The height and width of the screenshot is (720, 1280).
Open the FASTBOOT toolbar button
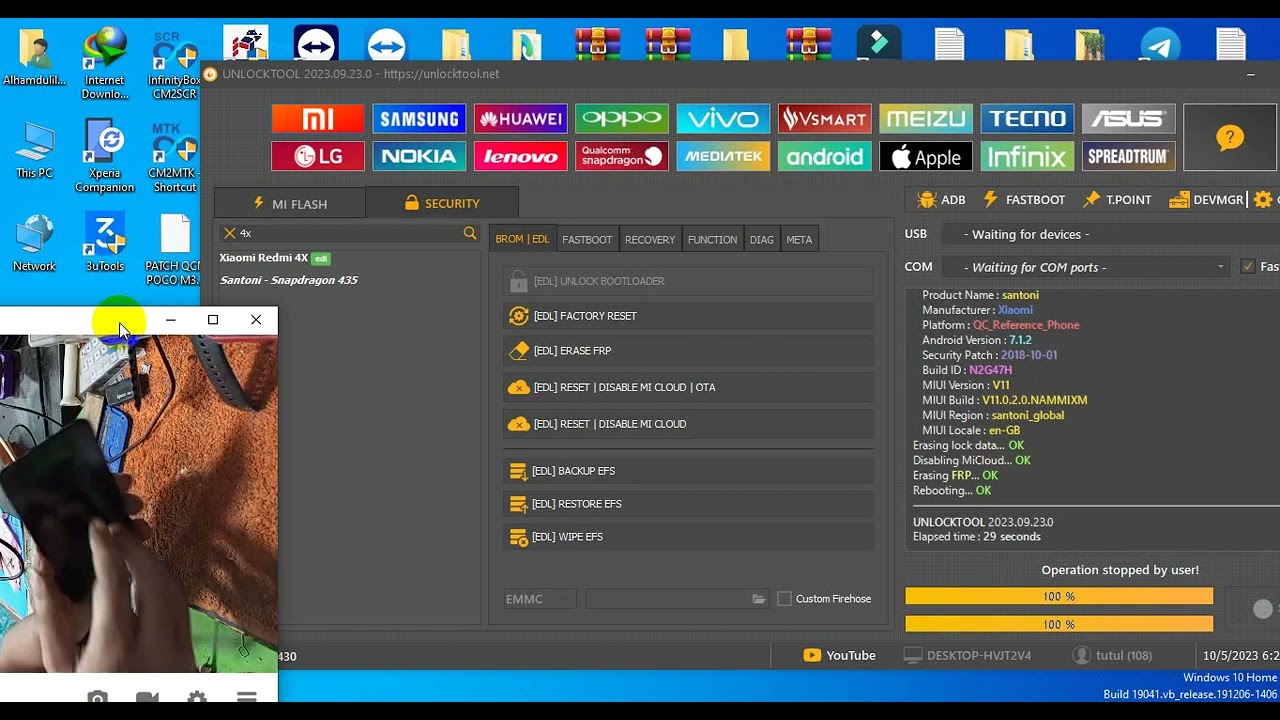pyautogui.click(x=1024, y=200)
